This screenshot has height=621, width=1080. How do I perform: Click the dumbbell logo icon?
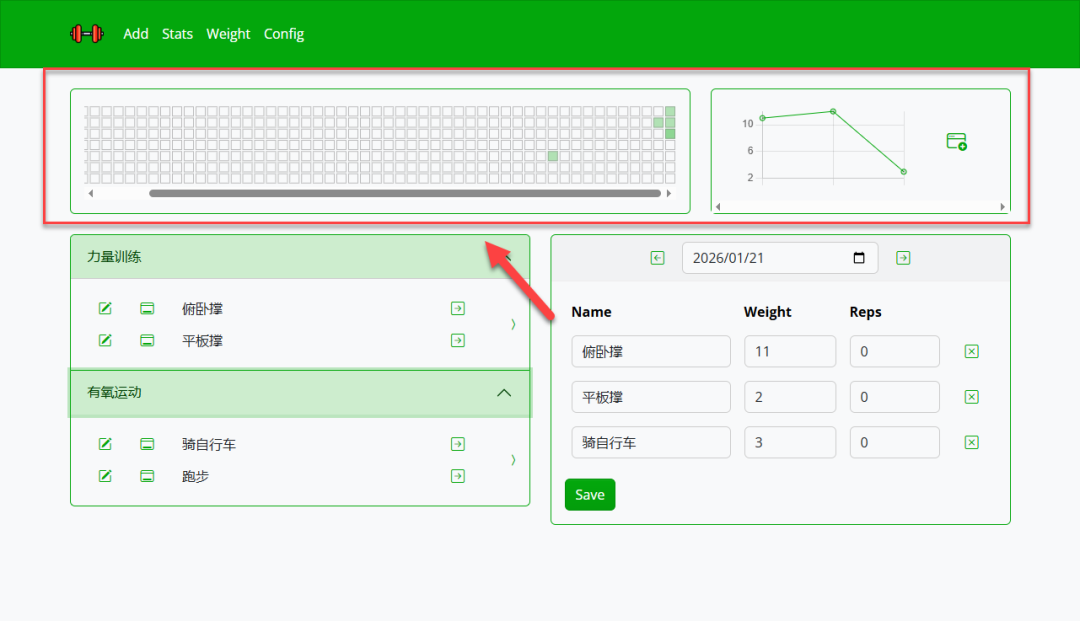coord(86,34)
